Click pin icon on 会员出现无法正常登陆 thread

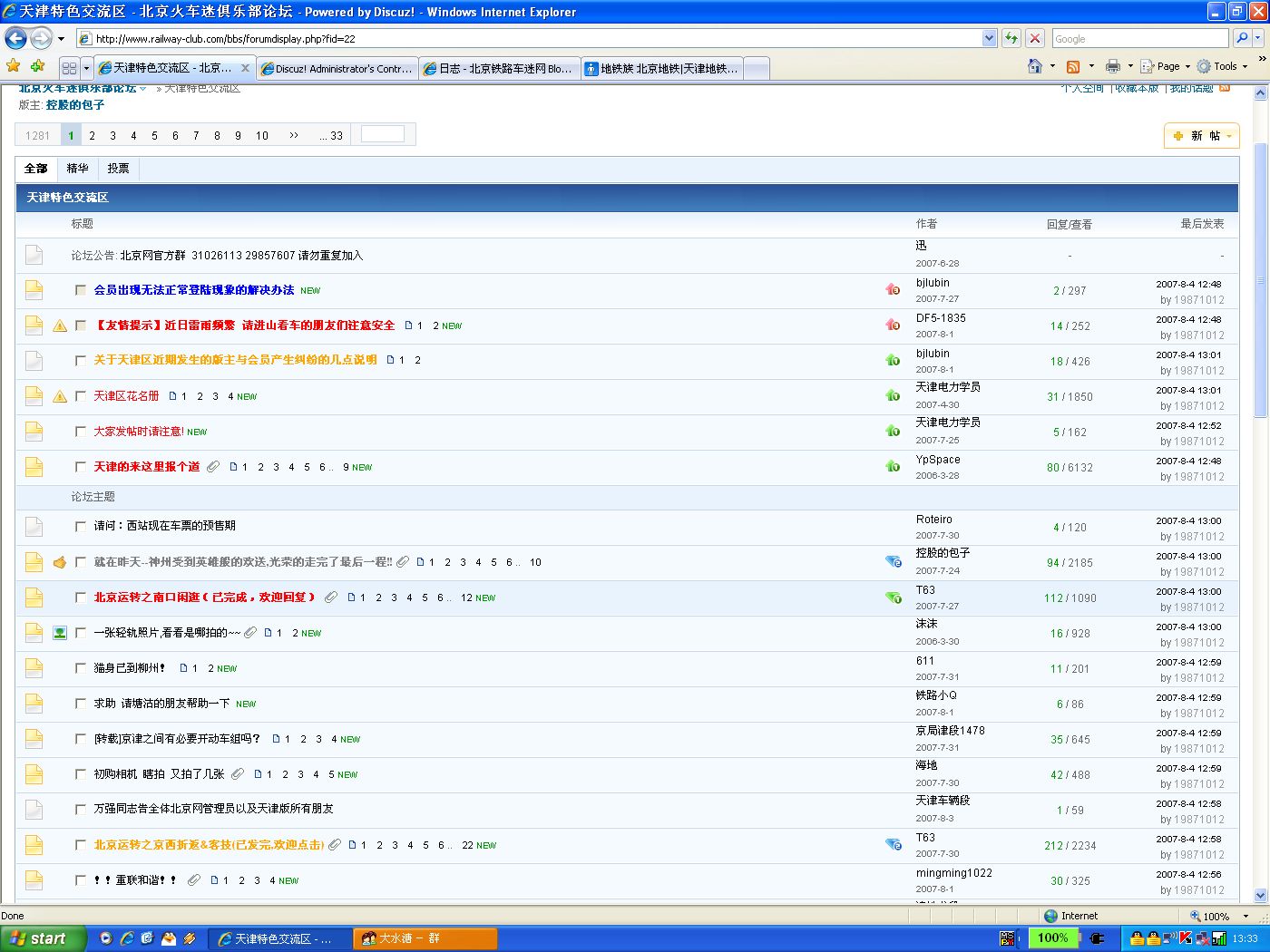[x=893, y=290]
